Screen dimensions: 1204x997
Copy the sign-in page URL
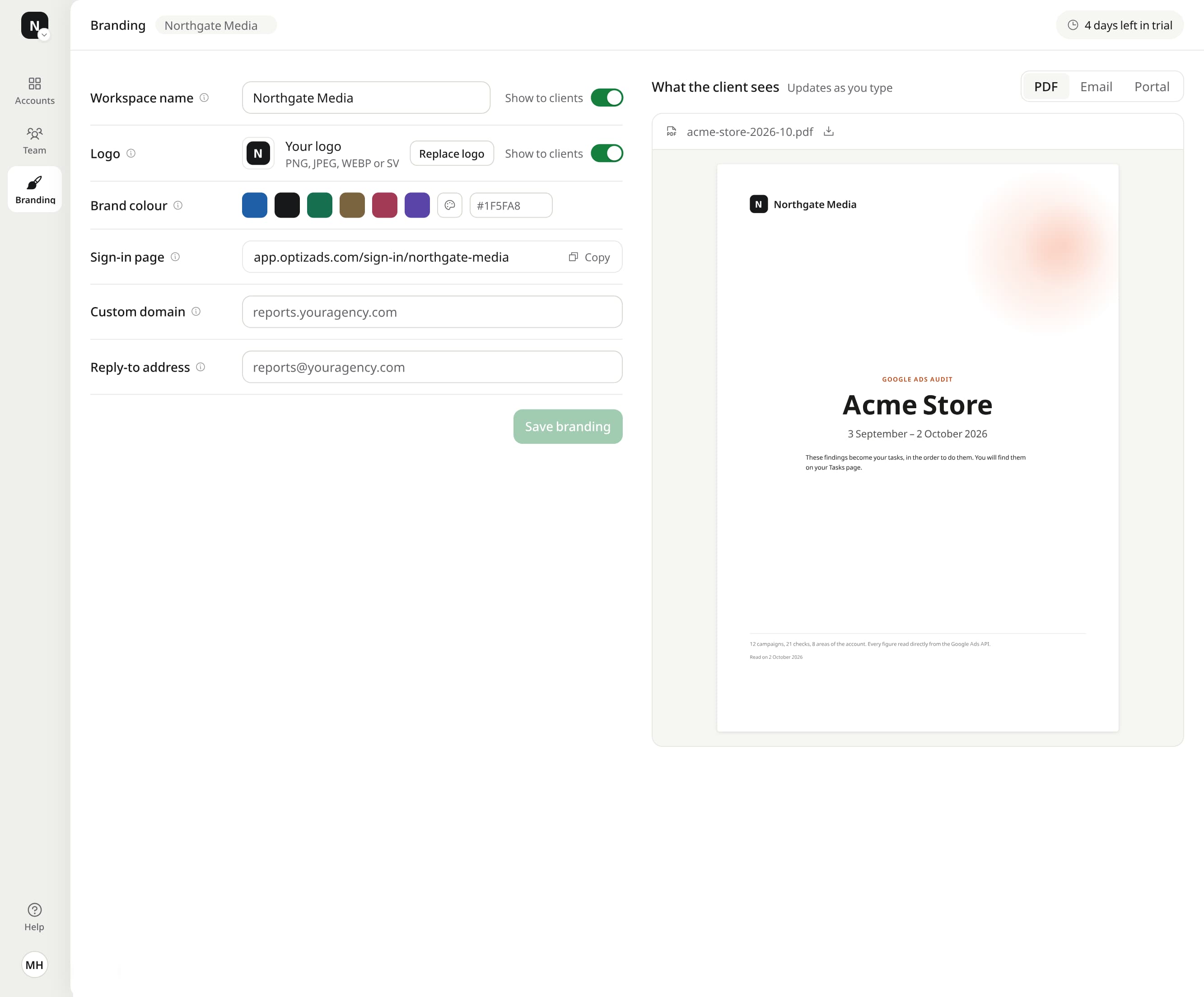(x=589, y=257)
